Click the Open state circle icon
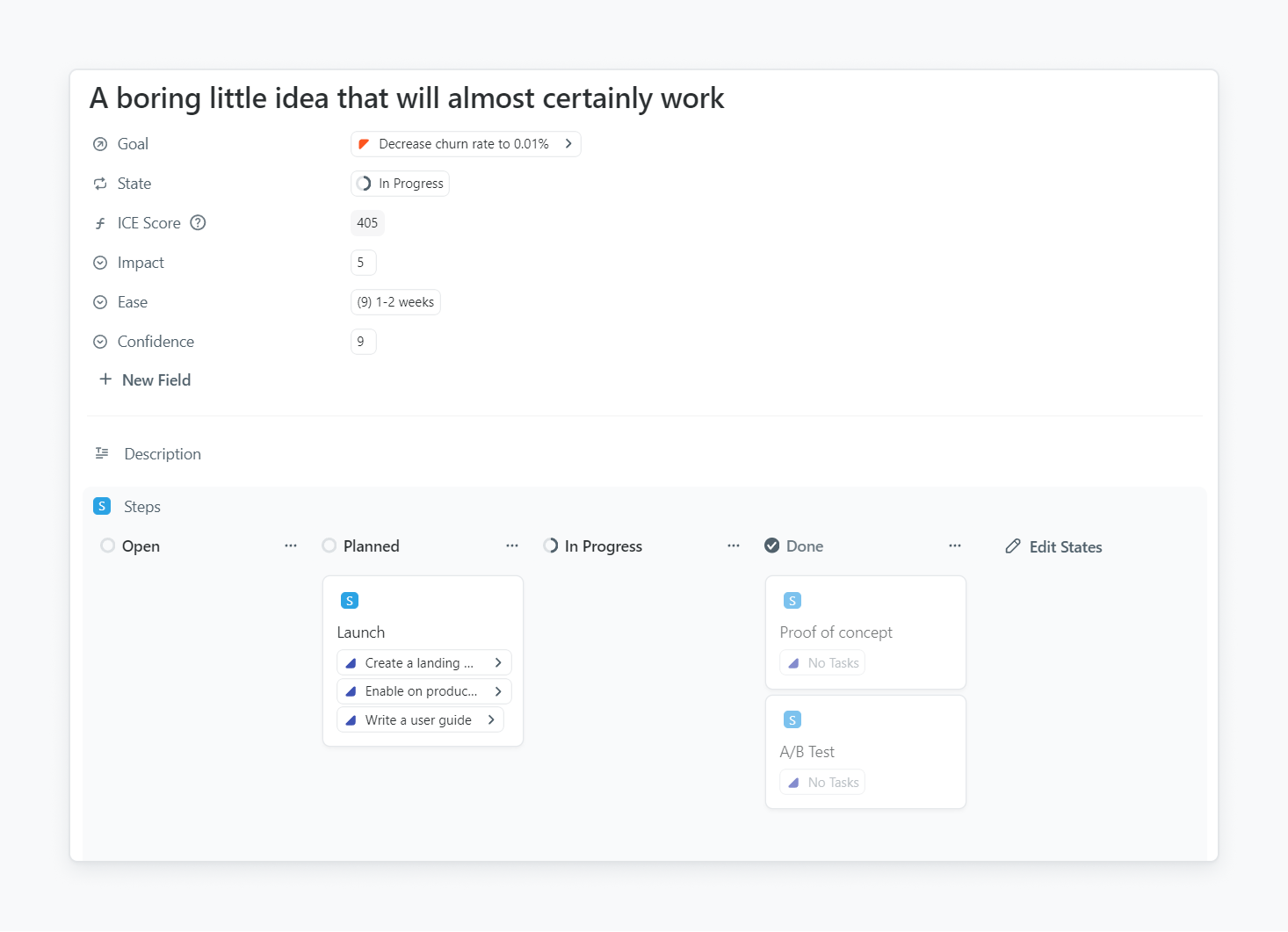Screen dimensions: 1288x932 107,546
